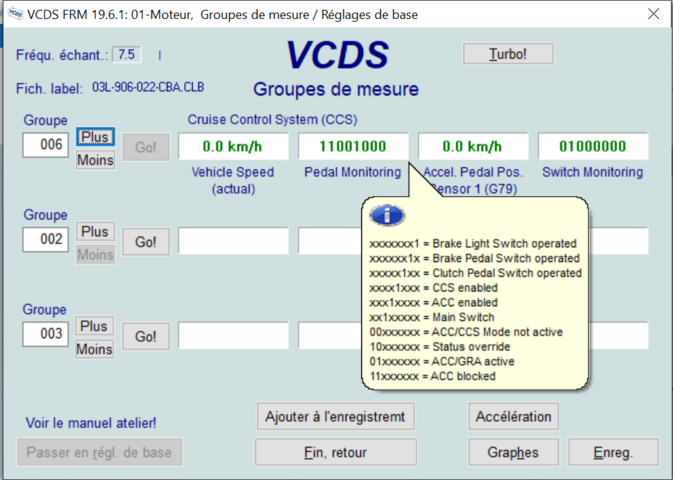Click the Turbo! button
This screenshot has width=673, height=480.
pyautogui.click(x=508, y=54)
